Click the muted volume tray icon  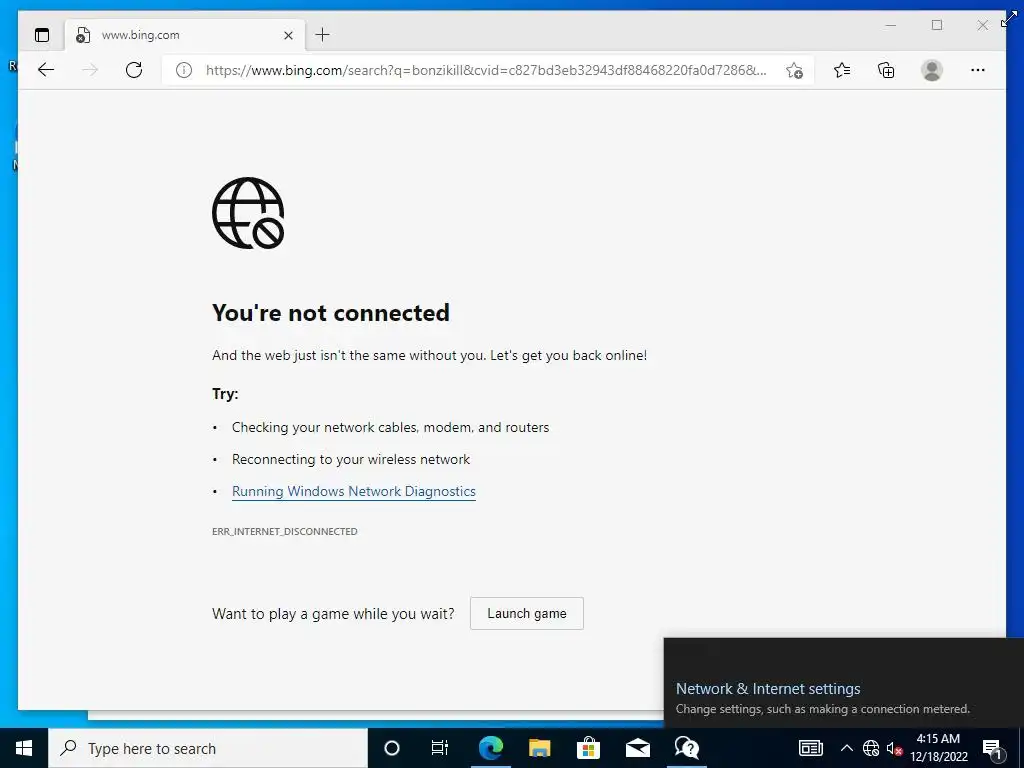(x=894, y=748)
